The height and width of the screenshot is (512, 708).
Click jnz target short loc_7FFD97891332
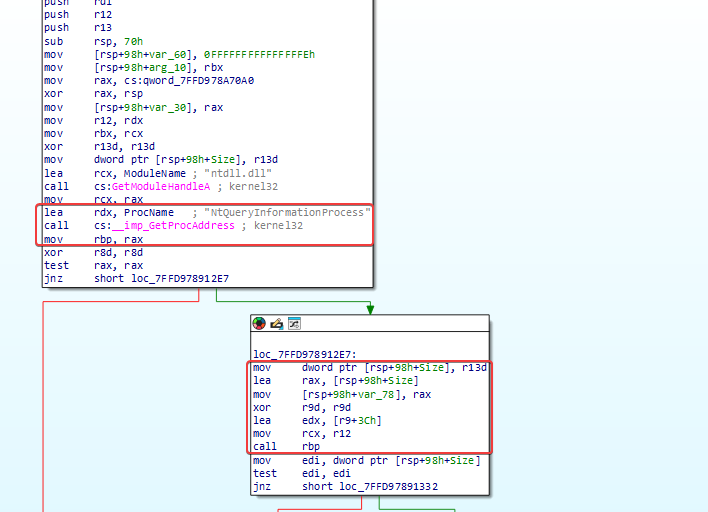[370, 486]
